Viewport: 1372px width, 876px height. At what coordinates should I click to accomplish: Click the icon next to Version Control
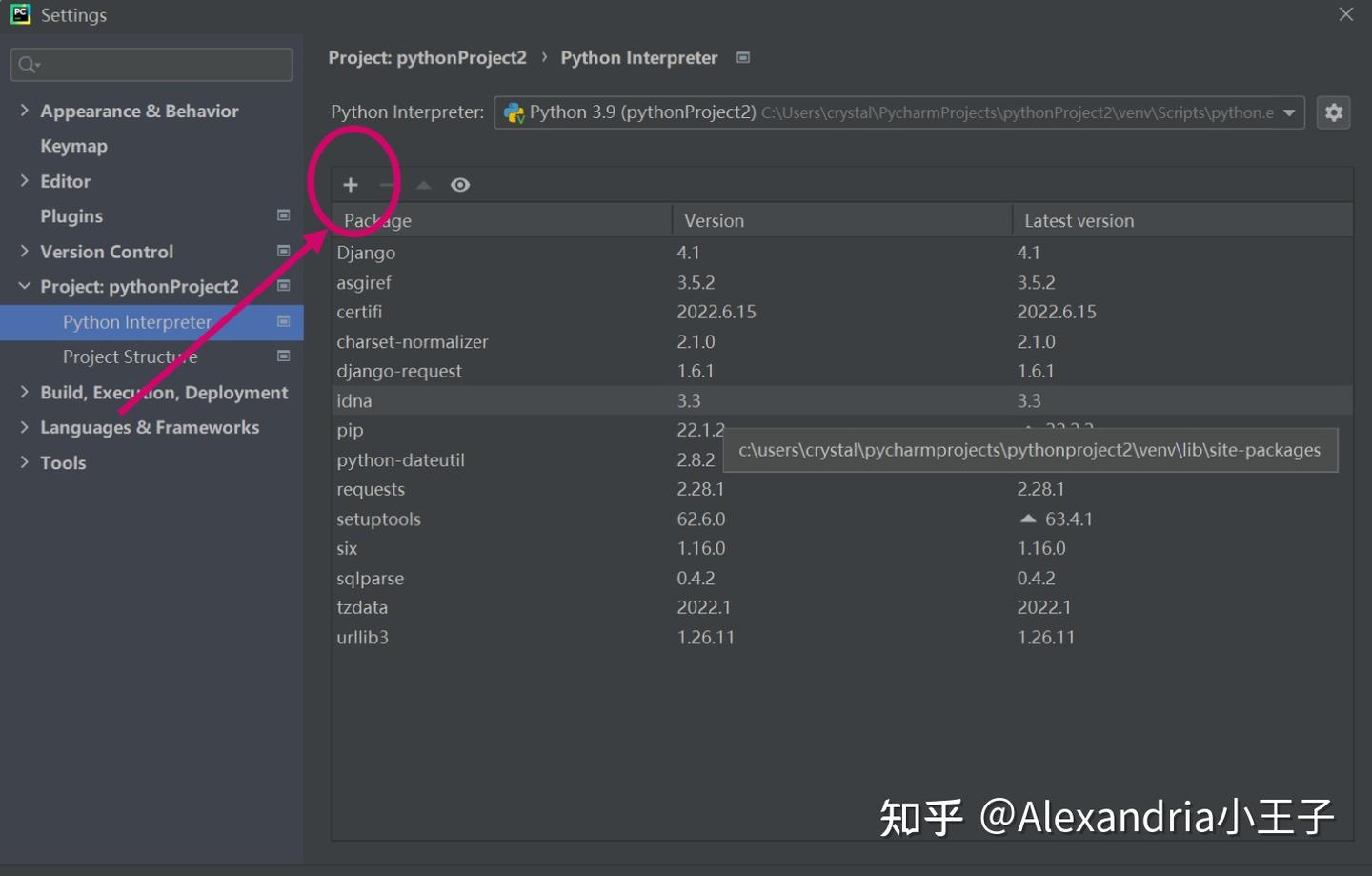283,251
